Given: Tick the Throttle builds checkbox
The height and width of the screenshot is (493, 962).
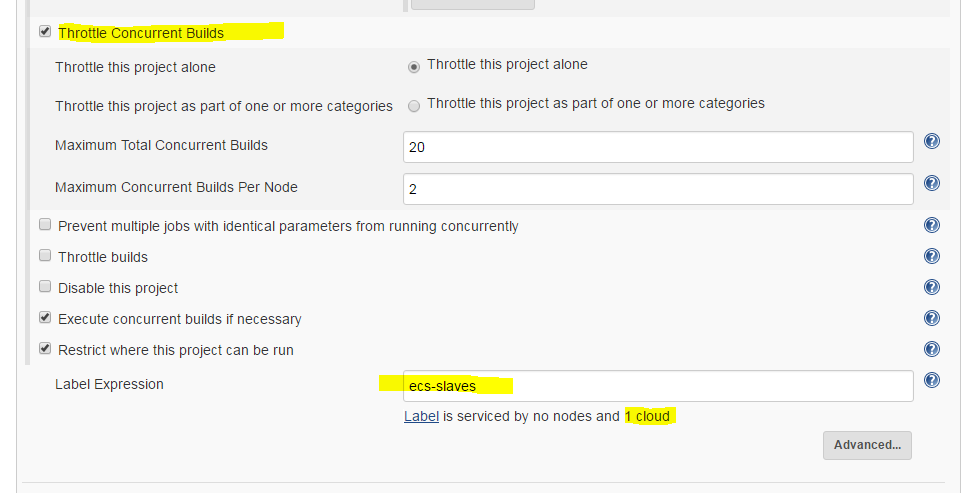Looking at the screenshot, I should tap(45, 256).
